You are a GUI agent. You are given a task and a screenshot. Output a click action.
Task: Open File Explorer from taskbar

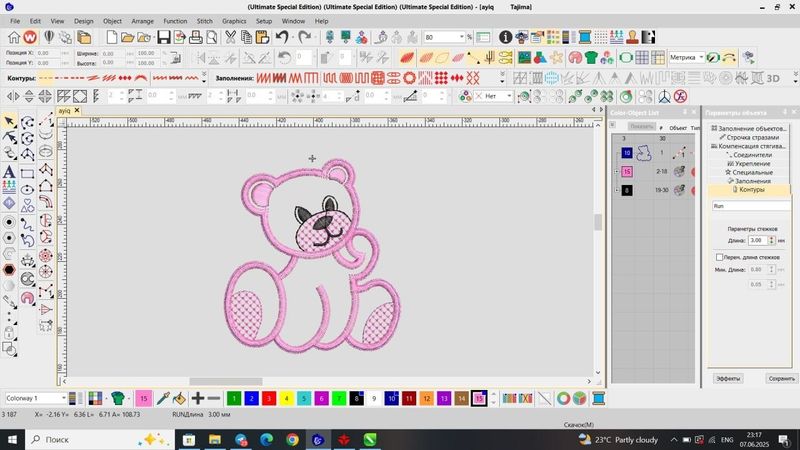(x=215, y=439)
